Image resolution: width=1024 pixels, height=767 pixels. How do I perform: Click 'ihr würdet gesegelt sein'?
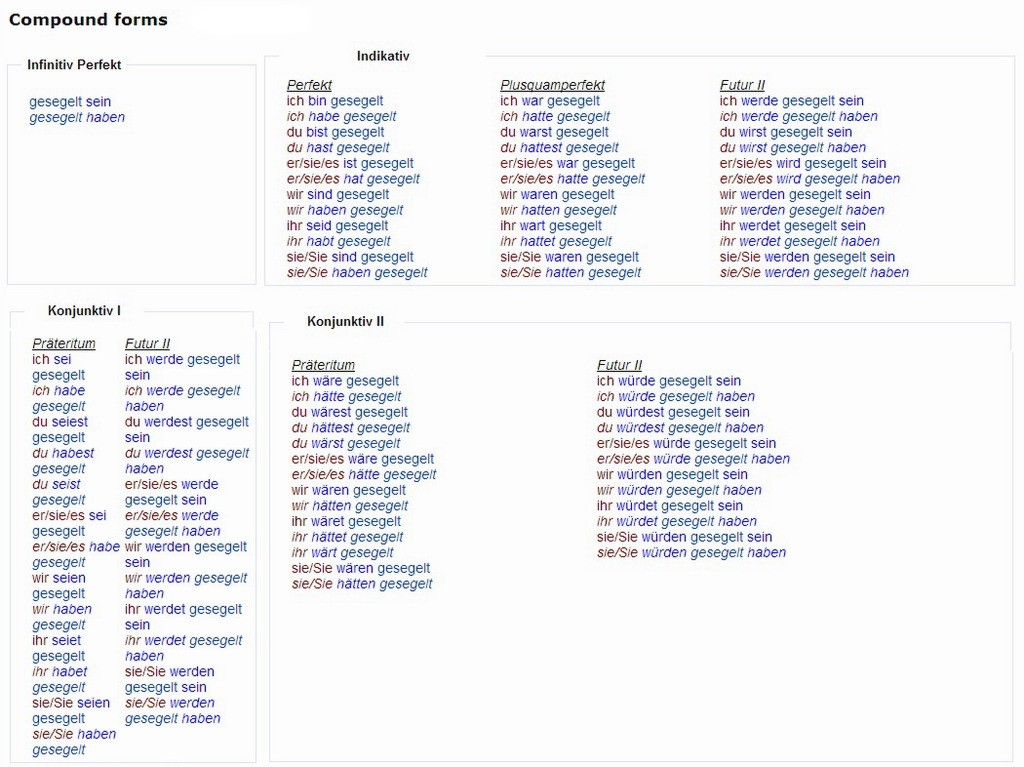(670, 506)
